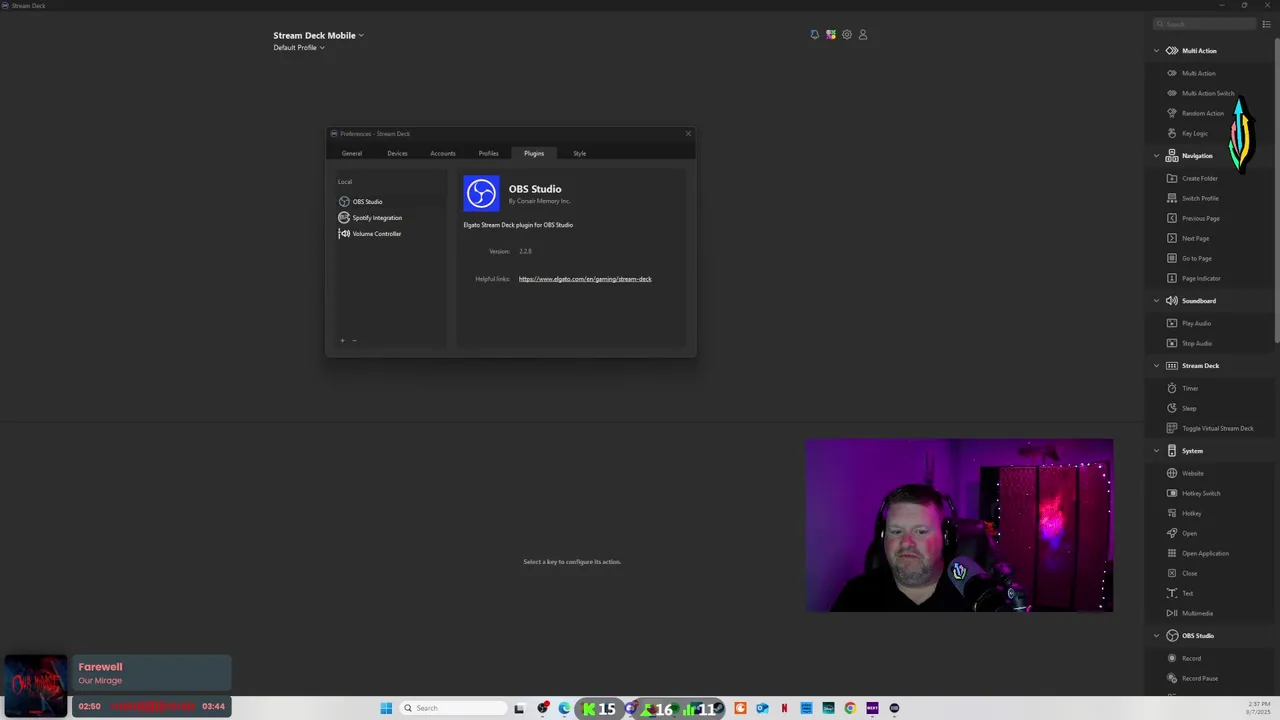Select the Open Application action icon
Viewport: 1280px width, 720px height.
[1172, 553]
